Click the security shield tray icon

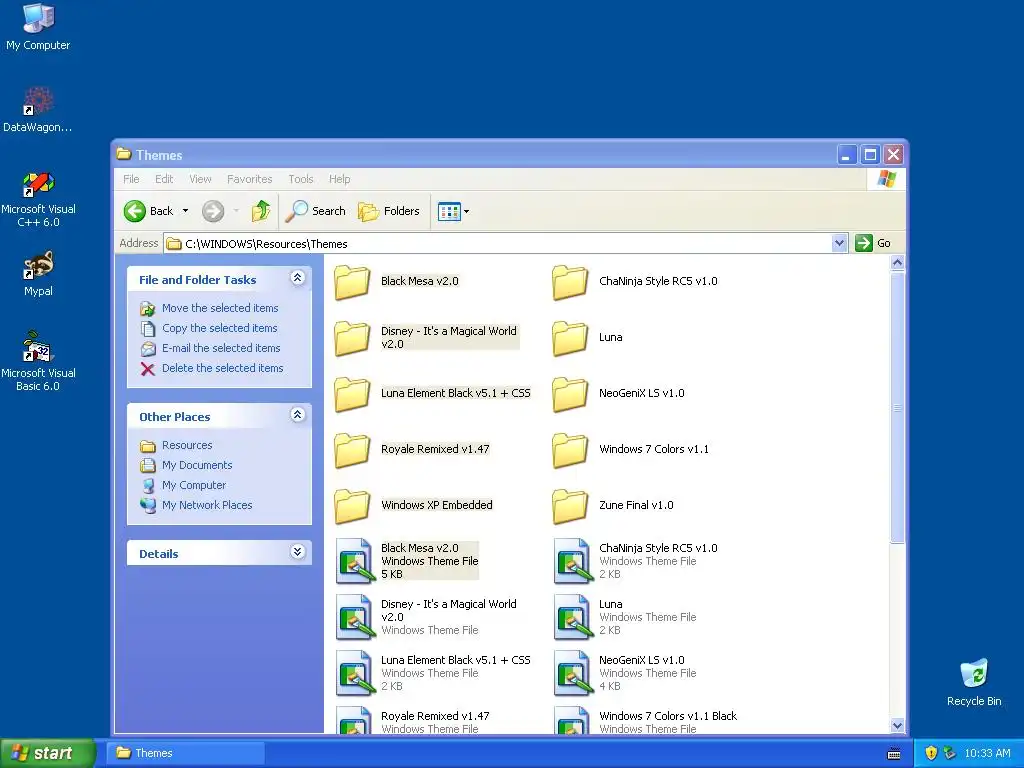(x=931, y=753)
